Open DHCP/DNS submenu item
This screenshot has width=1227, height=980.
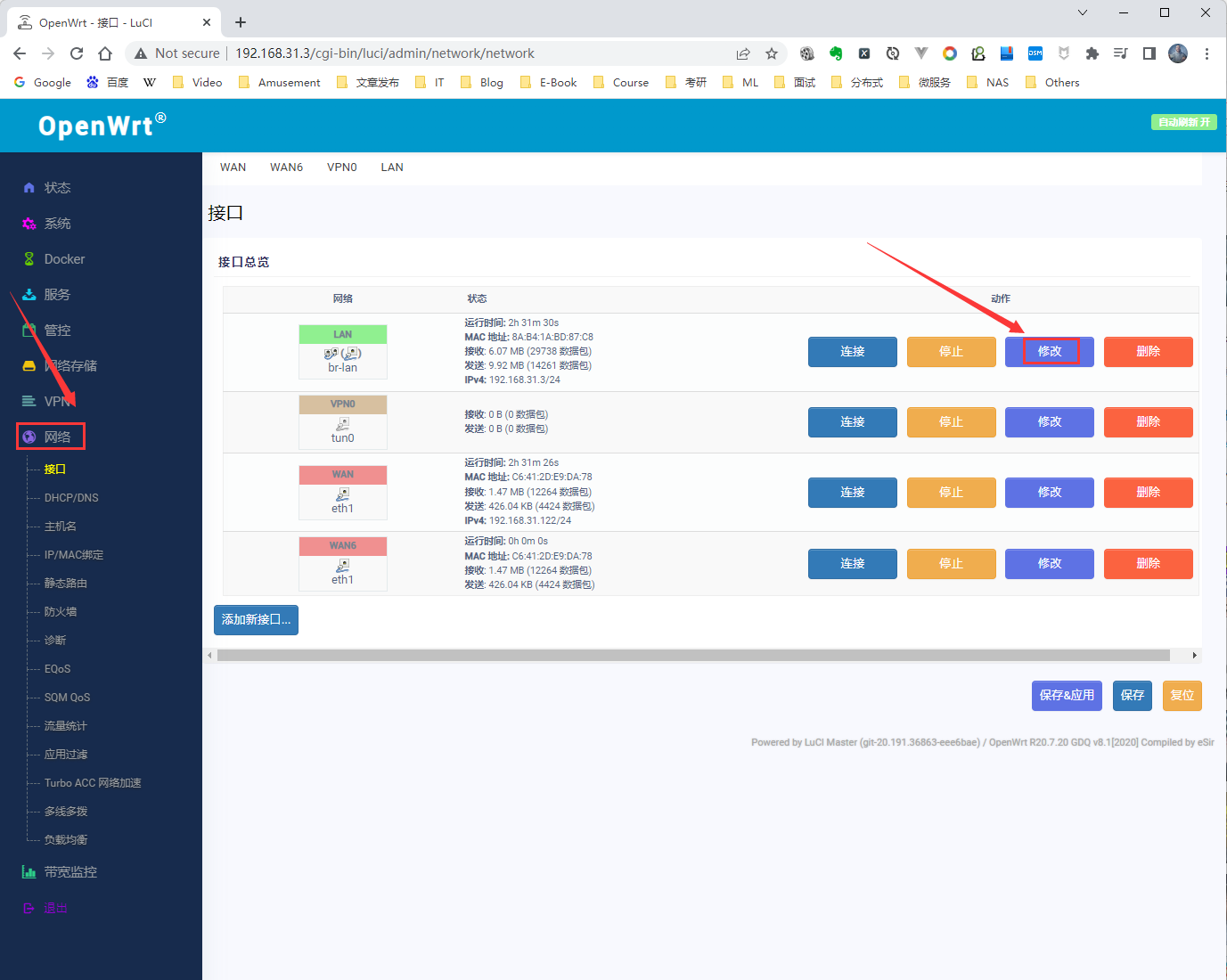point(71,498)
